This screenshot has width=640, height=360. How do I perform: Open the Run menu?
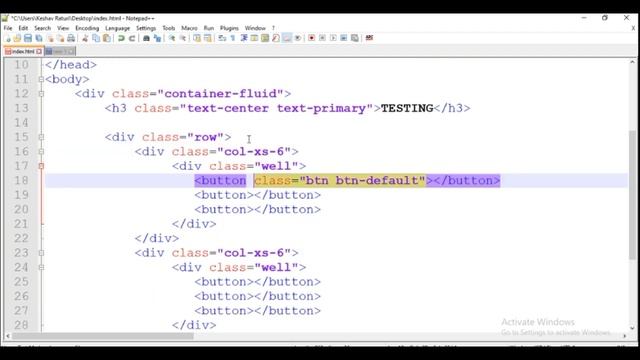[209, 28]
